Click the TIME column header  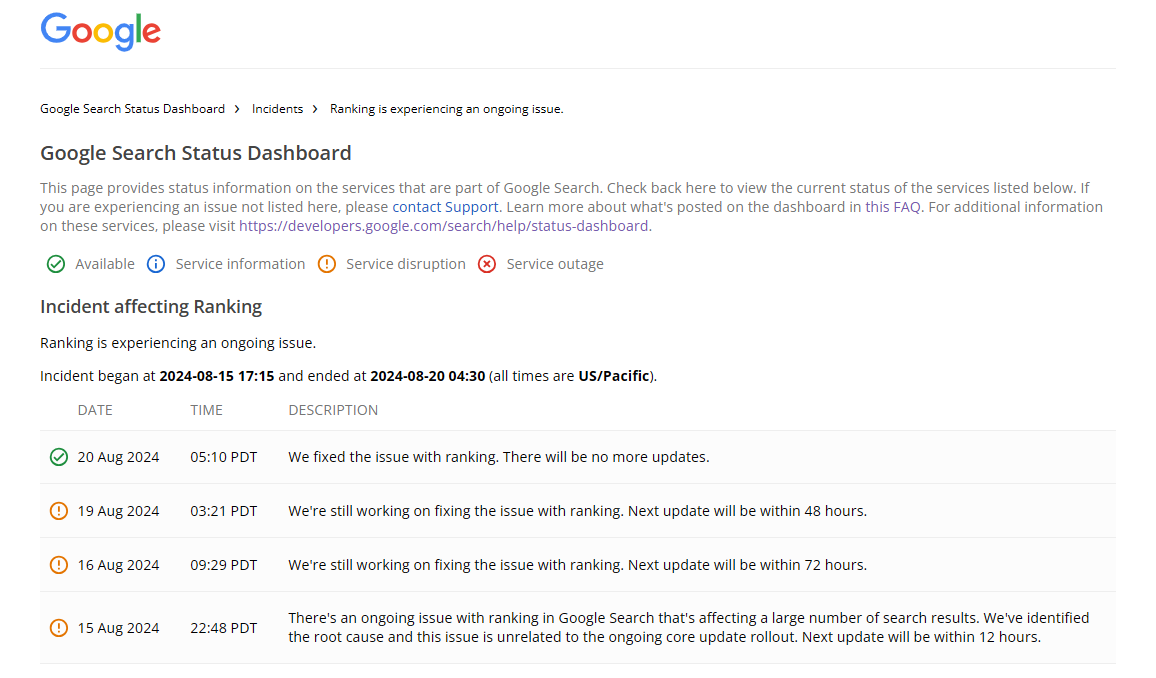[x=206, y=410]
